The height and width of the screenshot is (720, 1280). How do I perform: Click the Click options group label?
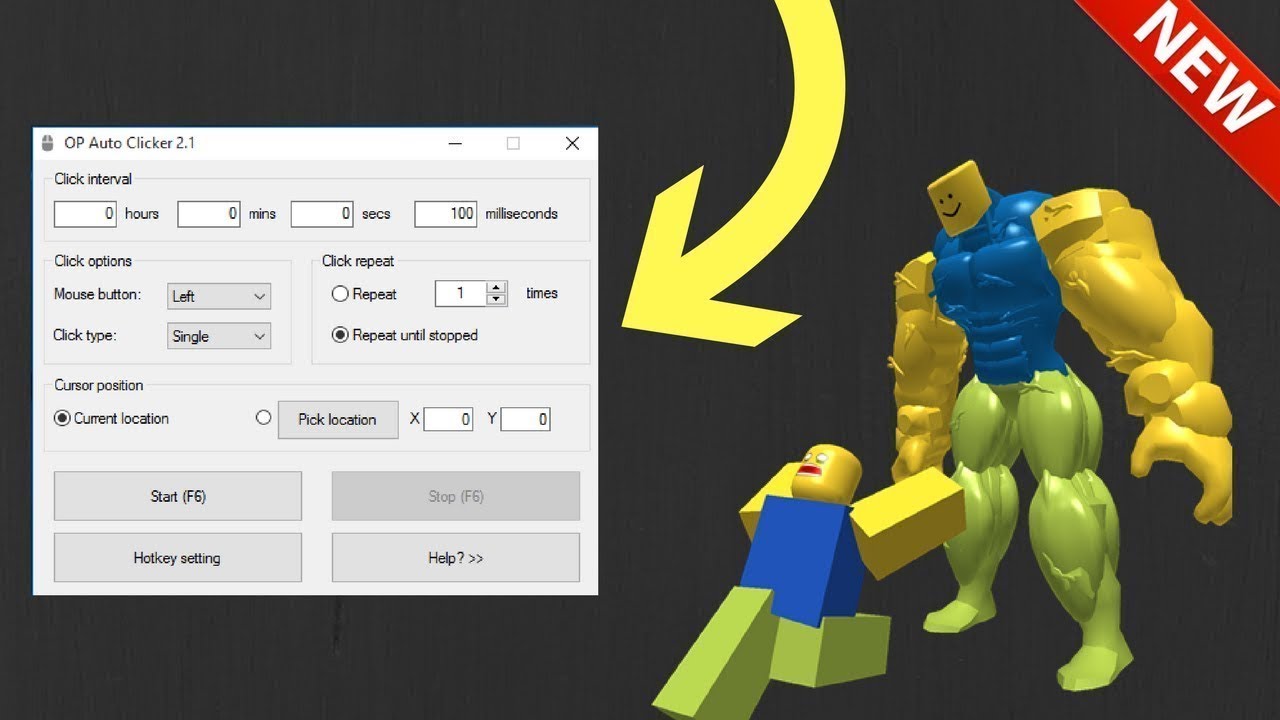[93, 261]
